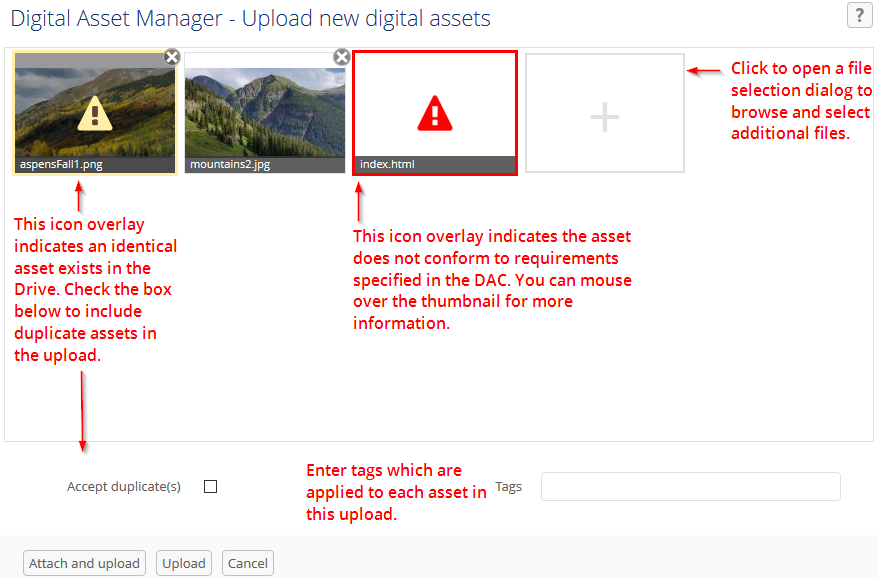Cancel the asset upload
The image size is (877, 578).
click(x=247, y=562)
